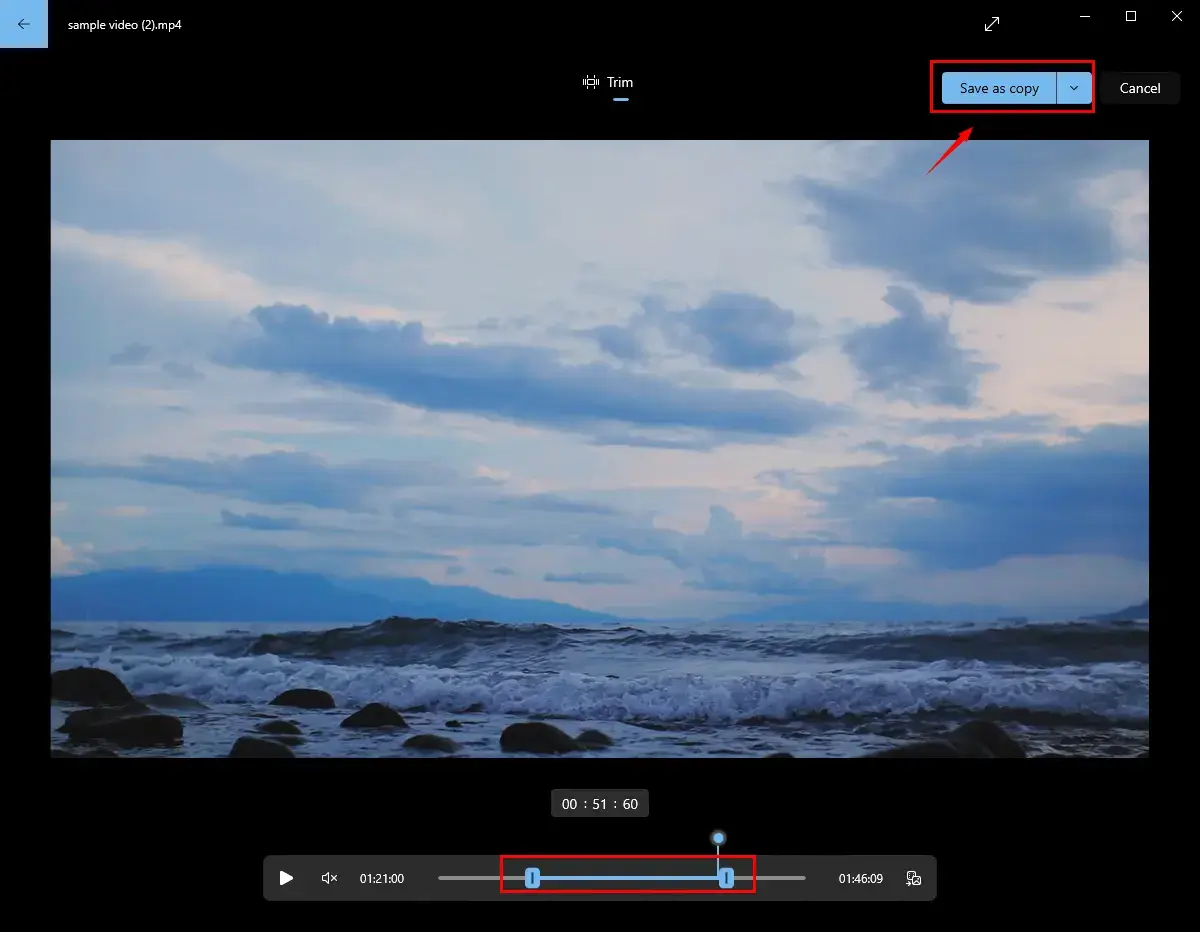The width and height of the screenshot is (1200, 932).
Task: Play the video preview
Action: (286, 878)
